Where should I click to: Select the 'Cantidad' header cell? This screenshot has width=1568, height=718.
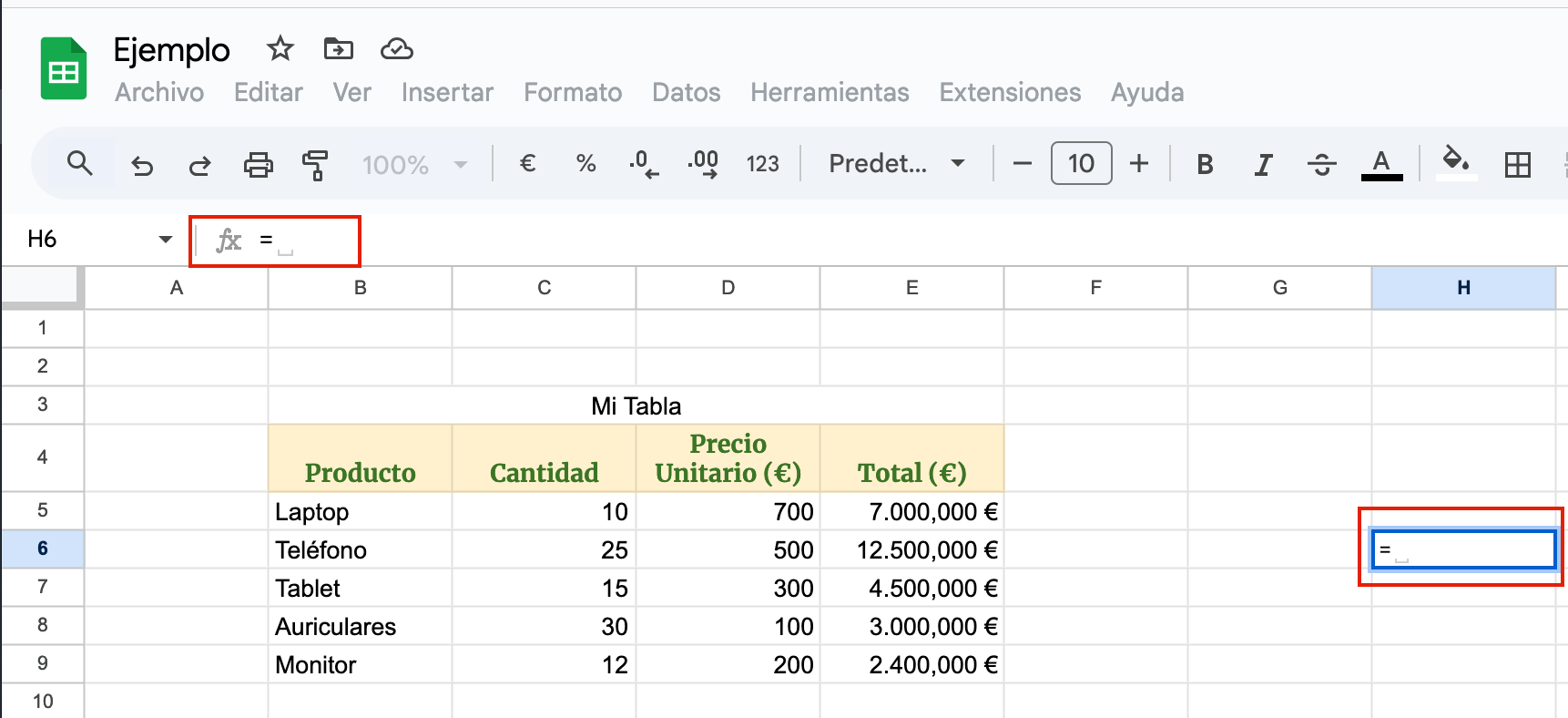(545, 458)
